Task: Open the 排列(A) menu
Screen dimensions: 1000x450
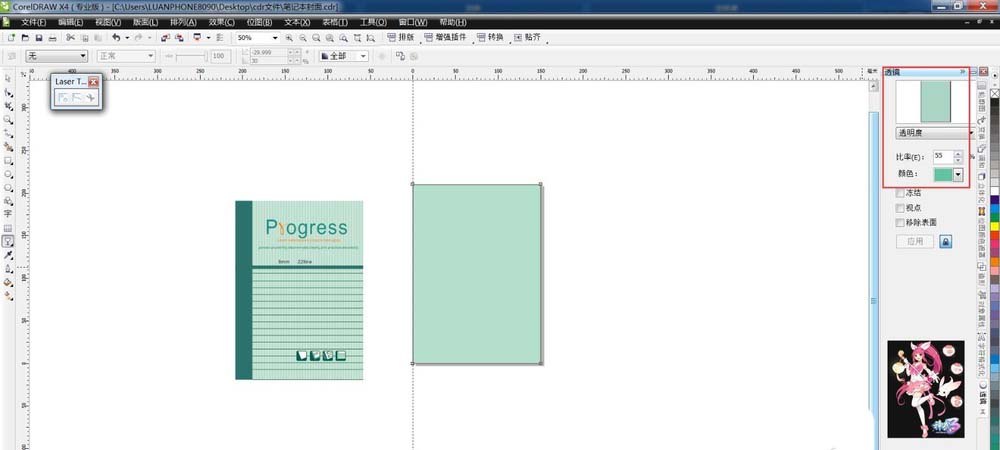Action: click(x=184, y=22)
